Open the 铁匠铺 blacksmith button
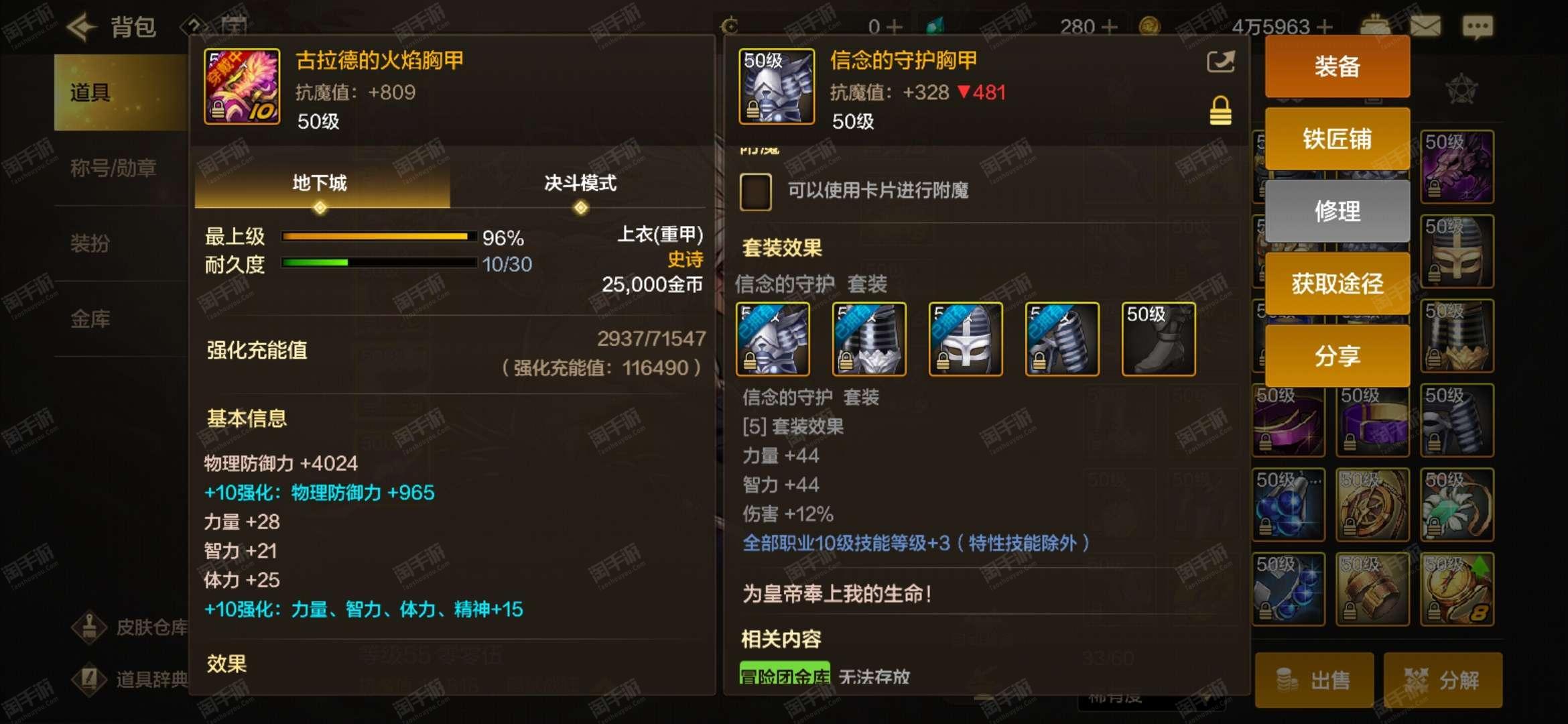Screen dimensions: 1568x724 [1337, 139]
